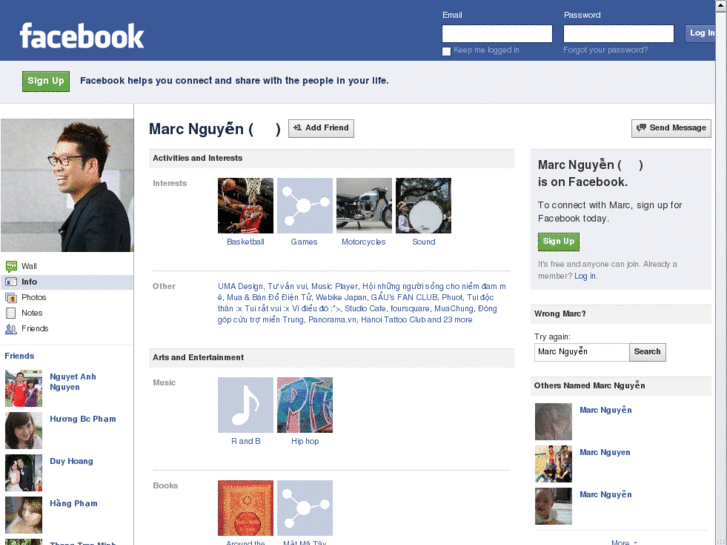
Task: Open Panorama.vn link
Action: tap(332, 320)
